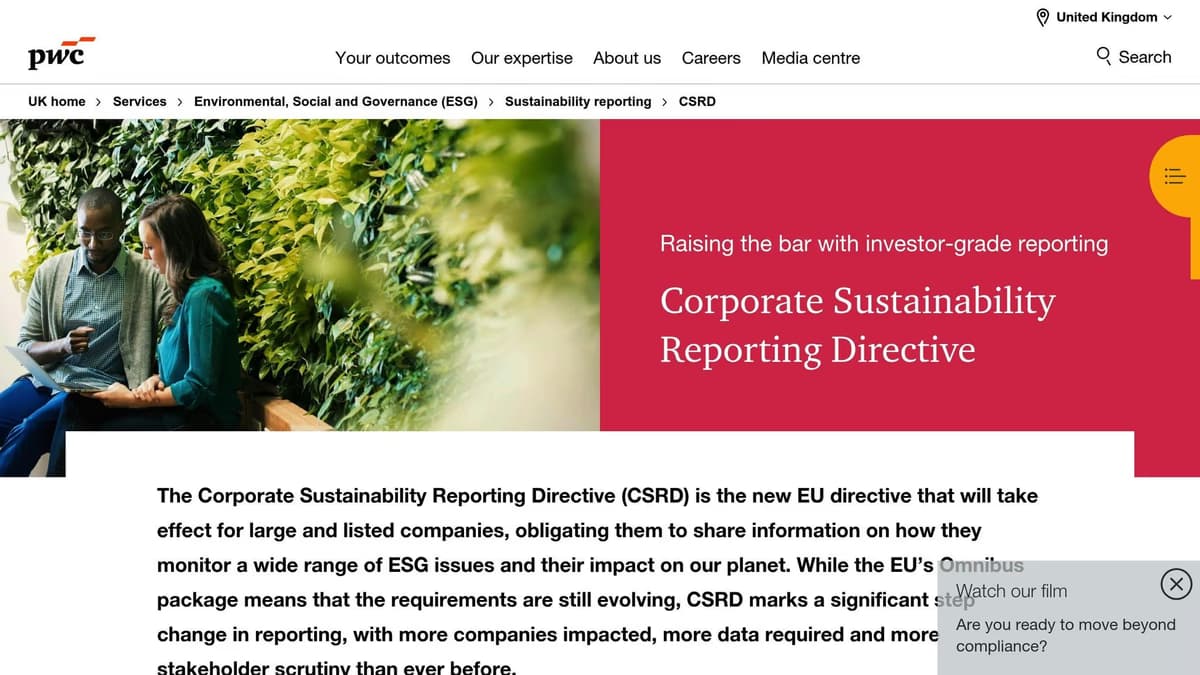The image size is (1200, 675).
Task: Open search via the magnifying glass icon
Action: 1103,57
